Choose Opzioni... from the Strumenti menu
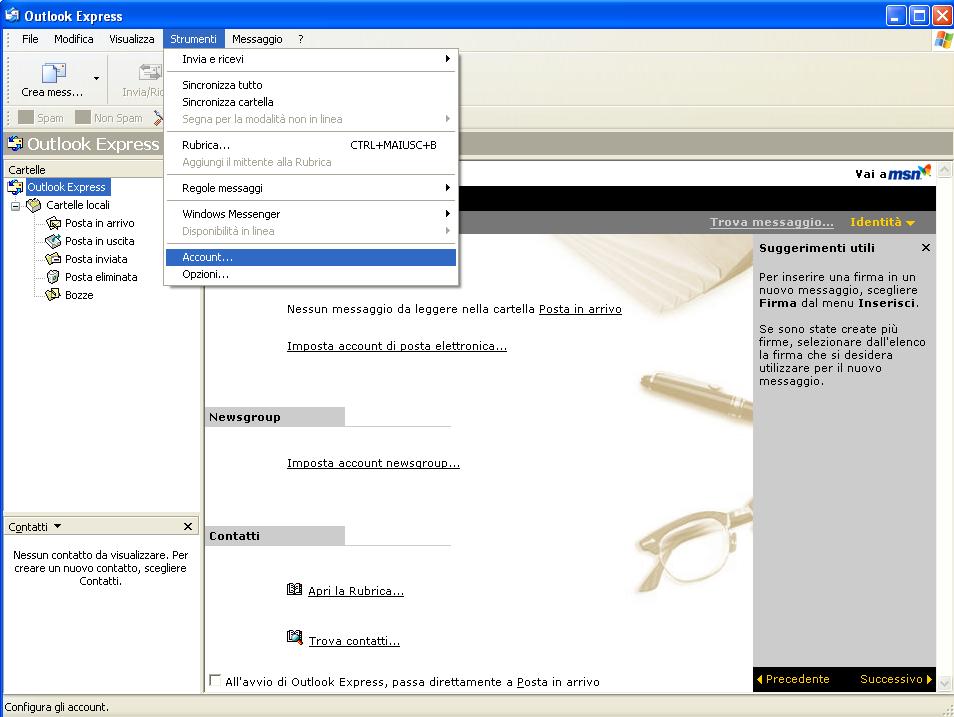This screenshot has height=717, width=954. pos(311,275)
